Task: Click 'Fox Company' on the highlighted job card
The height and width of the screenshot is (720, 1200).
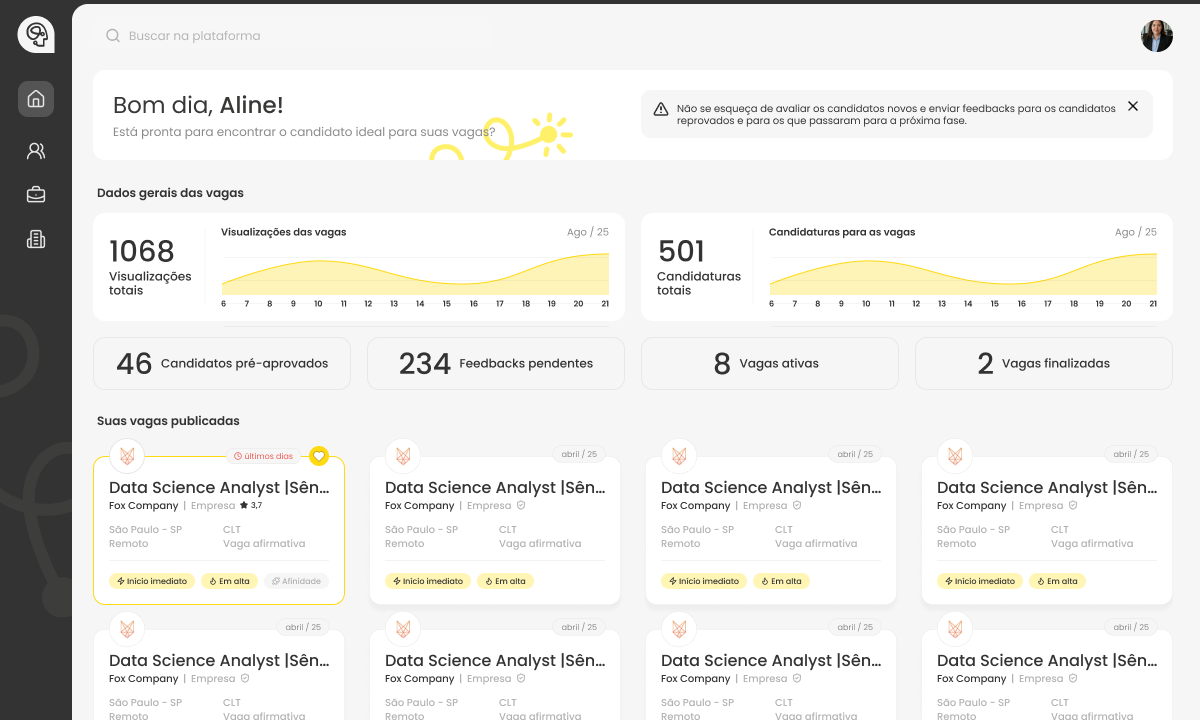Action: pyautogui.click(x=144, y=506)
